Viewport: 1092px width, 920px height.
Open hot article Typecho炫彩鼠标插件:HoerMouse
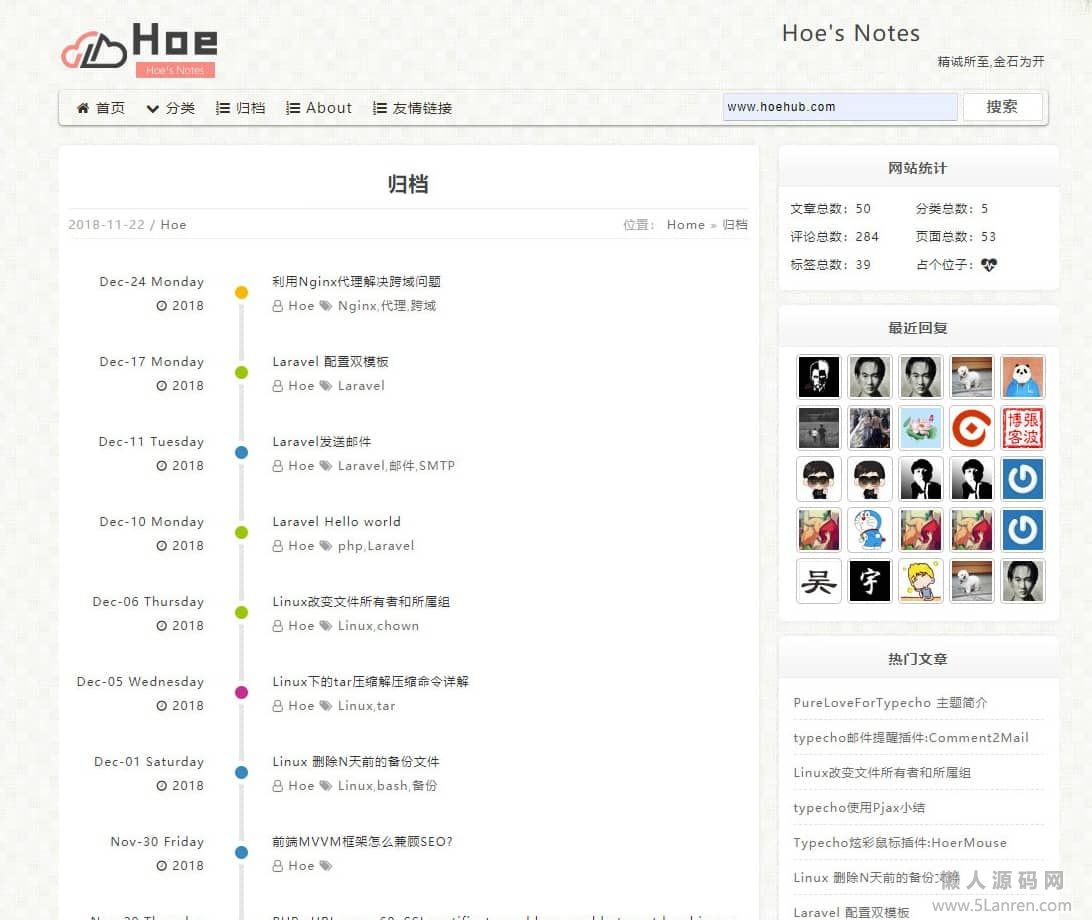click(x=900, y=843)
